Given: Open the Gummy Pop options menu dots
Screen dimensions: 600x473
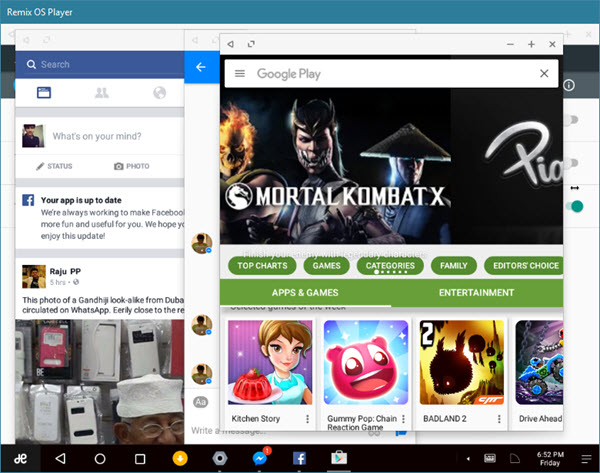Looking at the screenshot, I should point(403,419).
